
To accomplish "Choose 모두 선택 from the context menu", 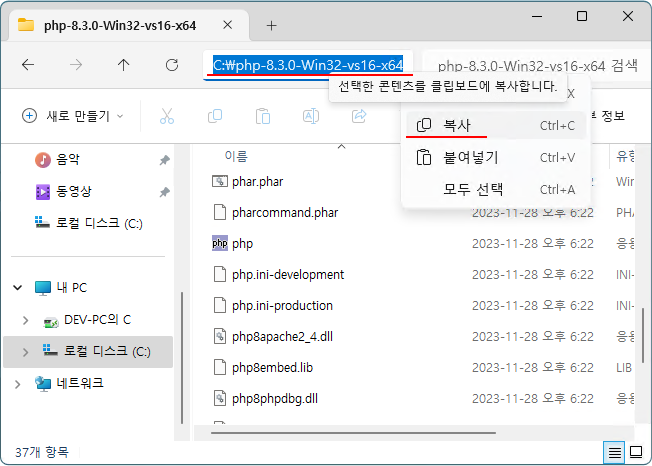I will click(x=496, y=190).
